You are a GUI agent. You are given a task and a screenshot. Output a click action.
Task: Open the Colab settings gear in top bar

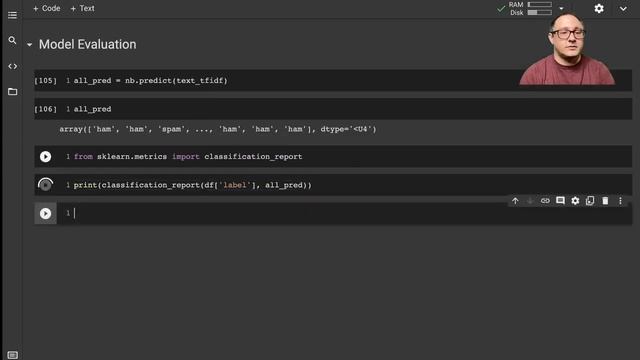tap(599, 9)
